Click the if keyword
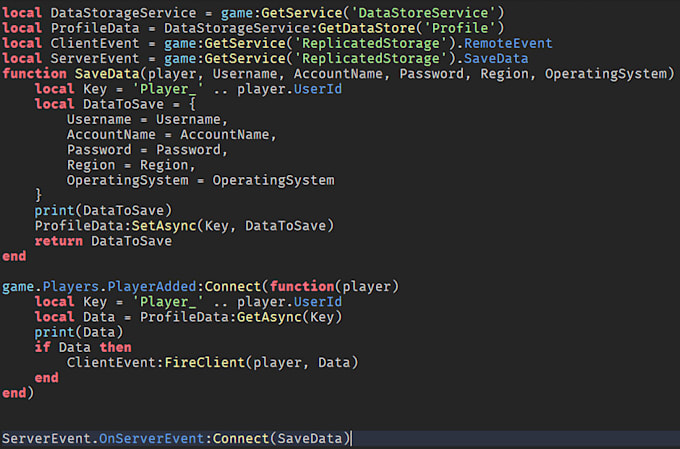This screenshot has width=680, height=449. pyautogui.click(x=42, y=347)
